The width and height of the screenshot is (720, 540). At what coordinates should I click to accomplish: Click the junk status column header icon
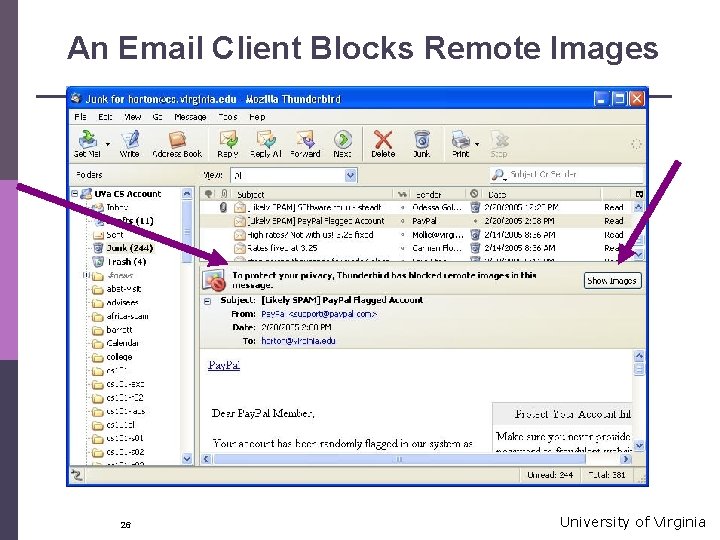[474, 194]
